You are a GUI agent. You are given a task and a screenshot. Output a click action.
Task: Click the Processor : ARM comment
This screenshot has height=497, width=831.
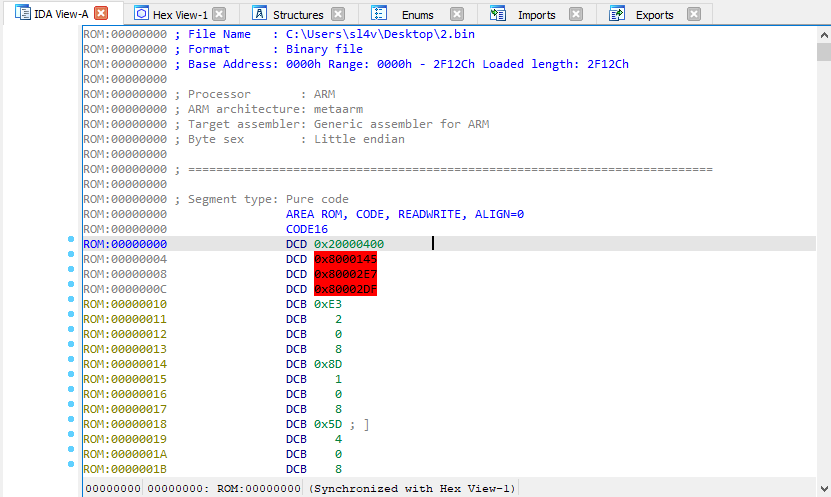coord(255,94)
